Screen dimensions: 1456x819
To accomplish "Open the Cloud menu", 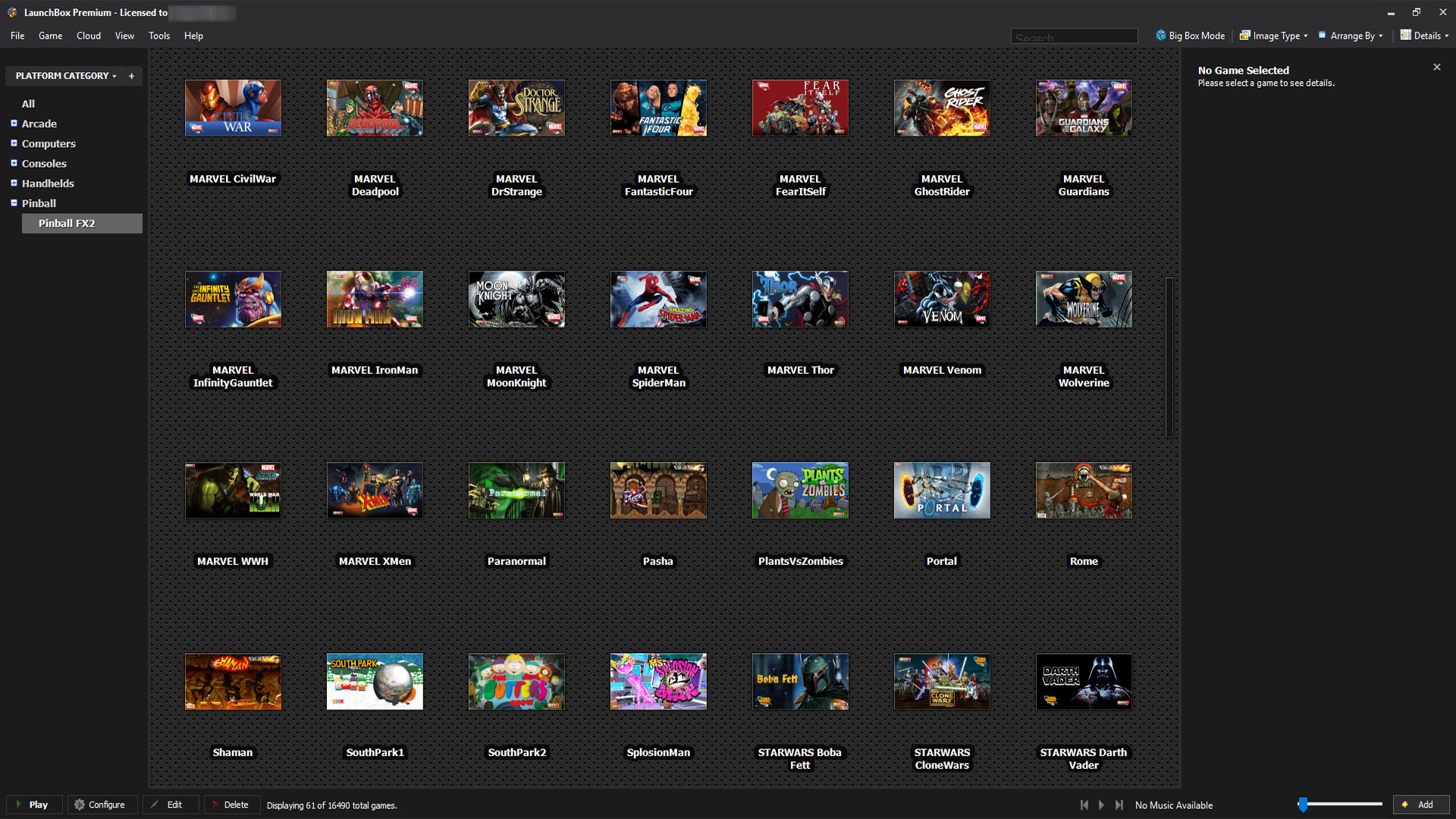I will coord(89,36).
